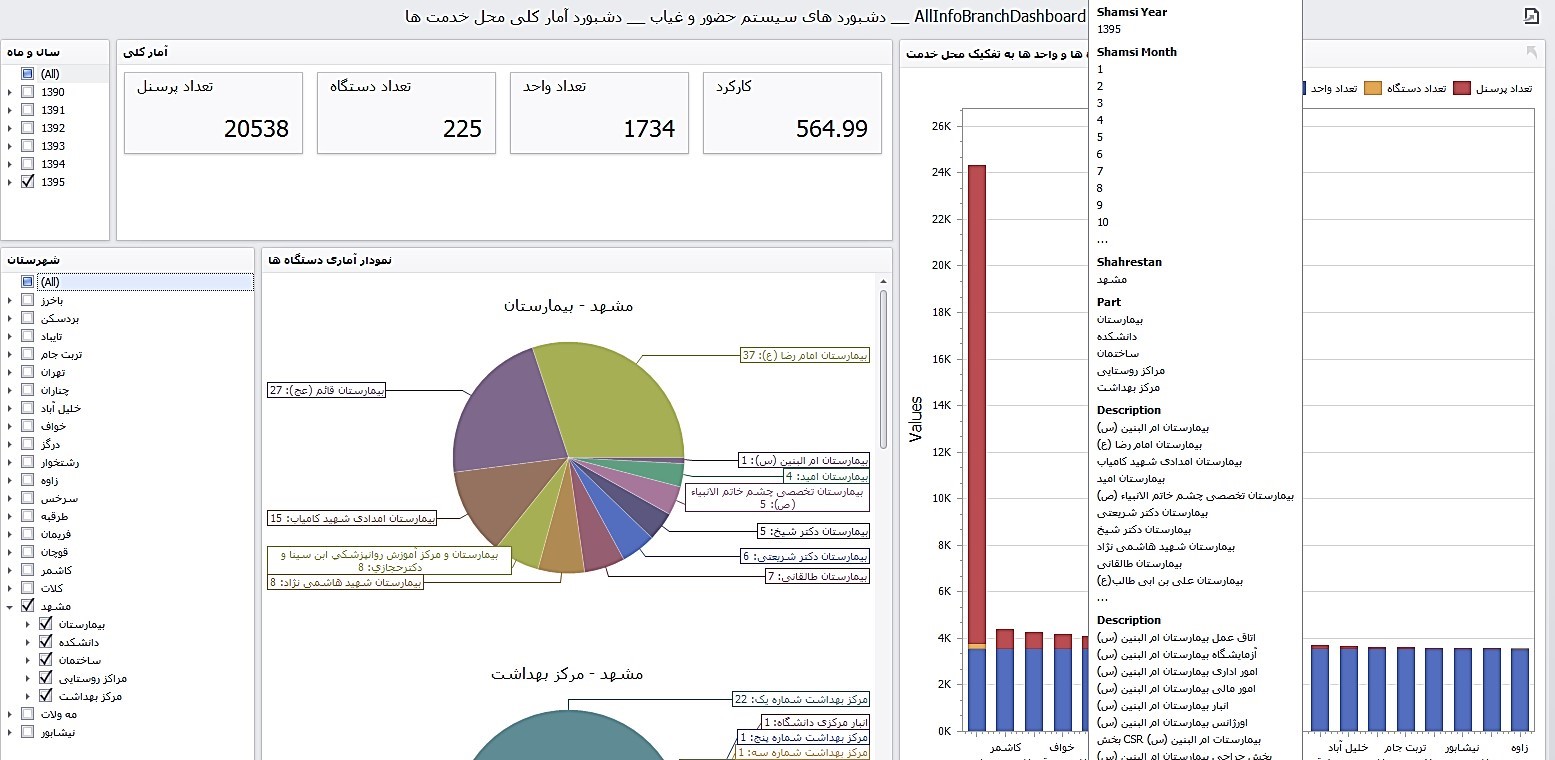Select بیمارستان قائم pie chart label

(x=326, y=390)
